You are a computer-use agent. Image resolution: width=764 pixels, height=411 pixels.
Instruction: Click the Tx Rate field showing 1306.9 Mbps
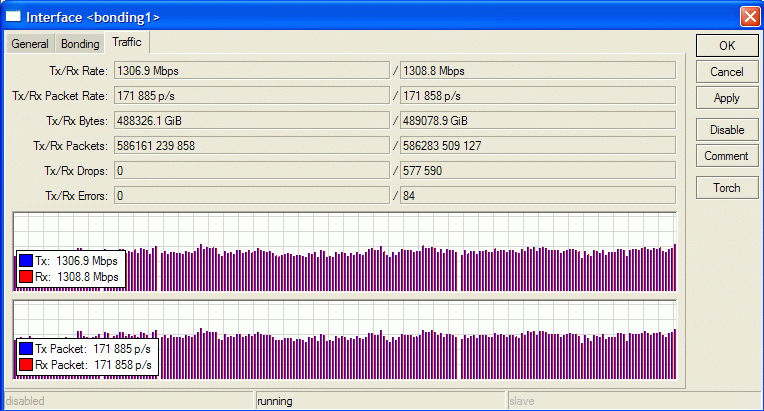[x=252, y=71]
